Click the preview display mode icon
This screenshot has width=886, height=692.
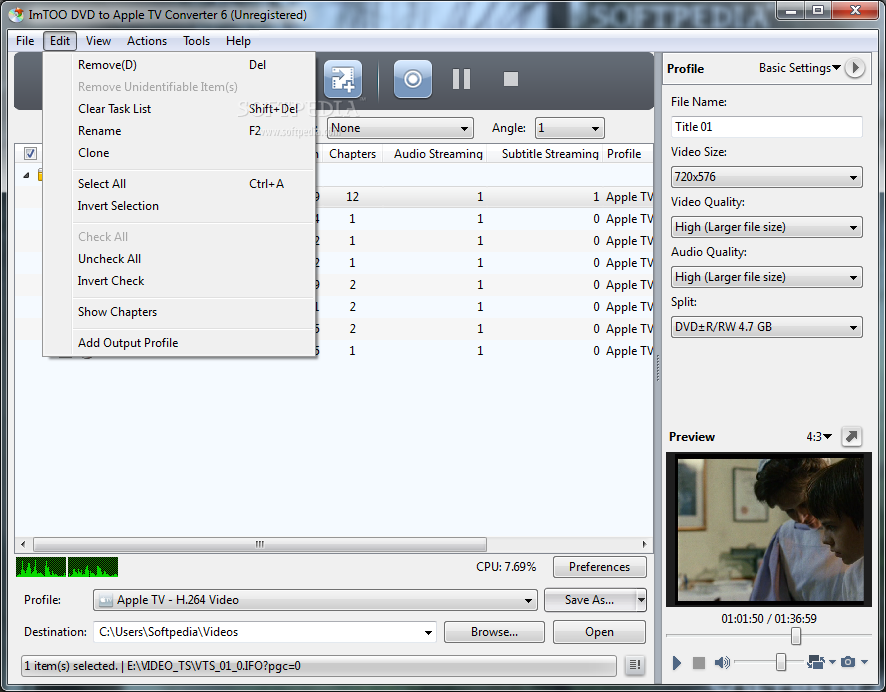point(816,661)
